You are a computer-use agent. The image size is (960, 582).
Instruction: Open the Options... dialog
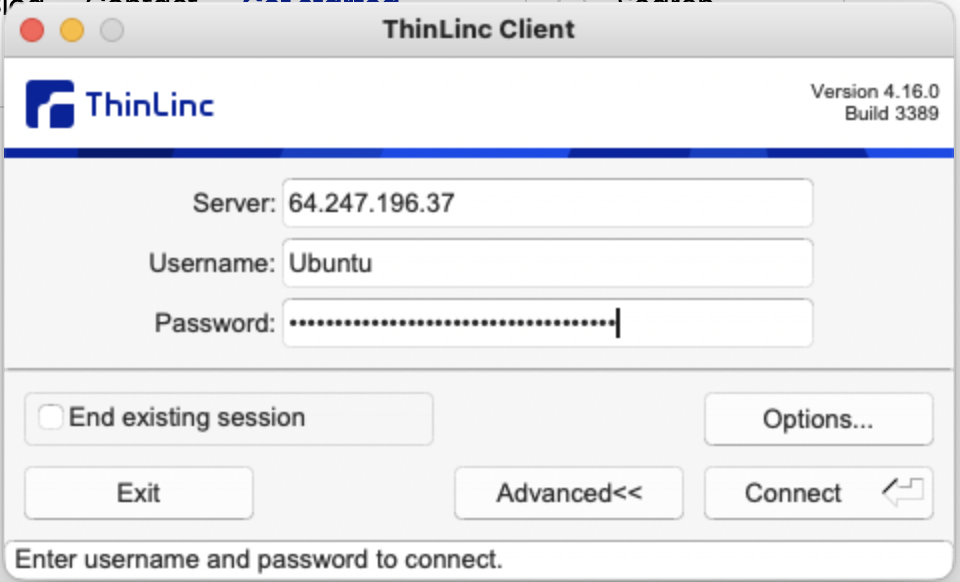[x=819, y=419]
